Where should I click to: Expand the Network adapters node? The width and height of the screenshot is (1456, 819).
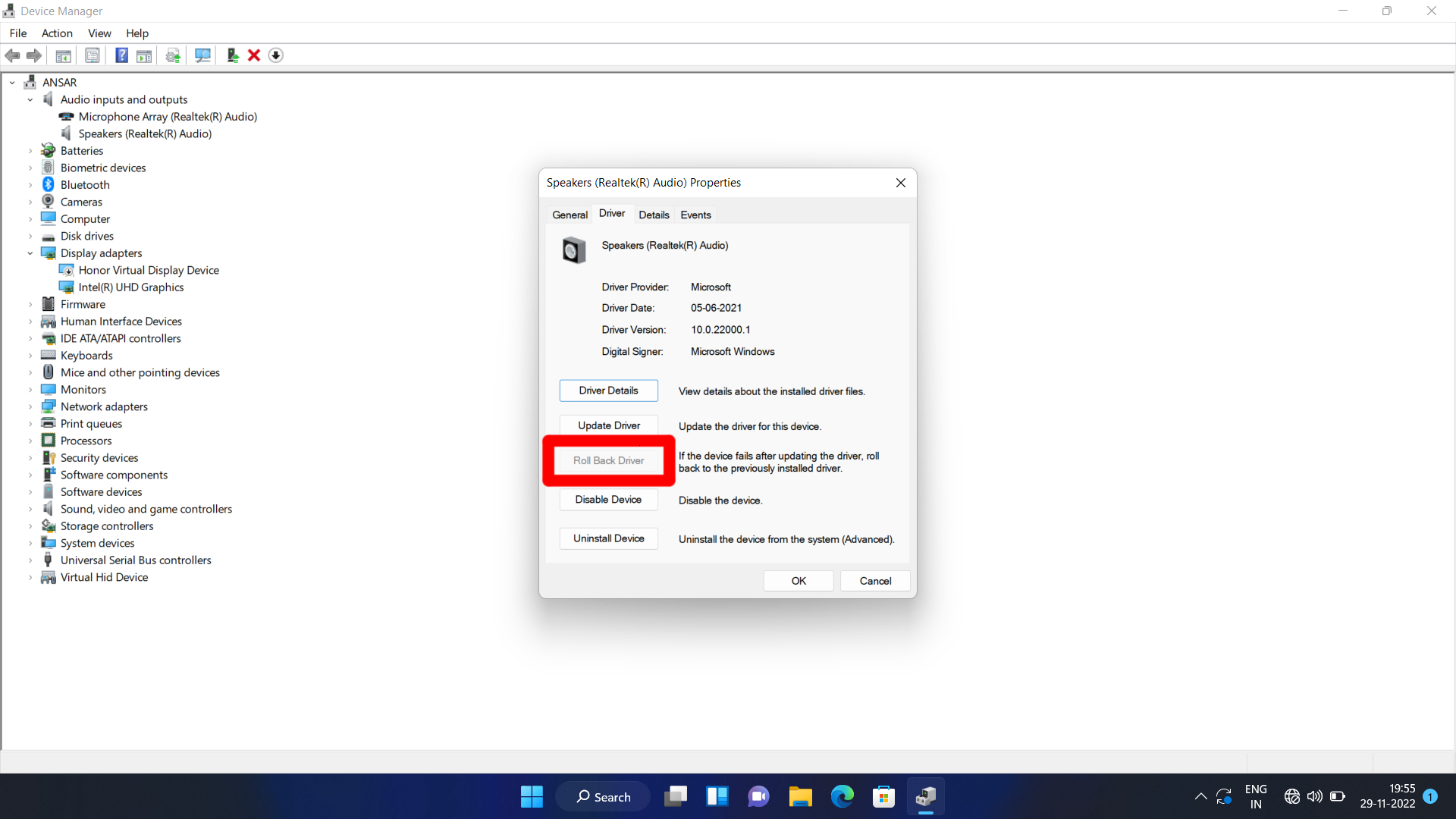click(x=30, y=406)
